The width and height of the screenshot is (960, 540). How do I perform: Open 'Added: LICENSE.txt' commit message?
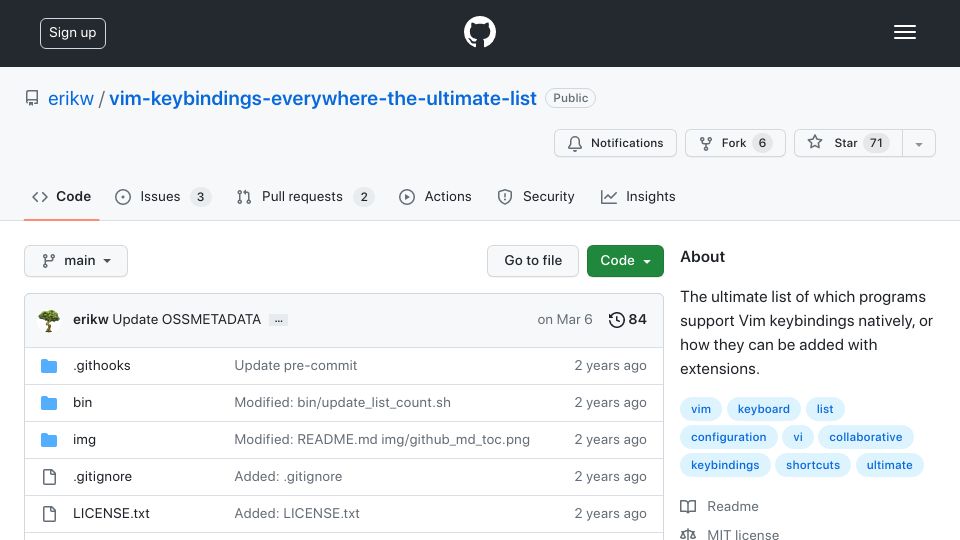pos(297,513)
